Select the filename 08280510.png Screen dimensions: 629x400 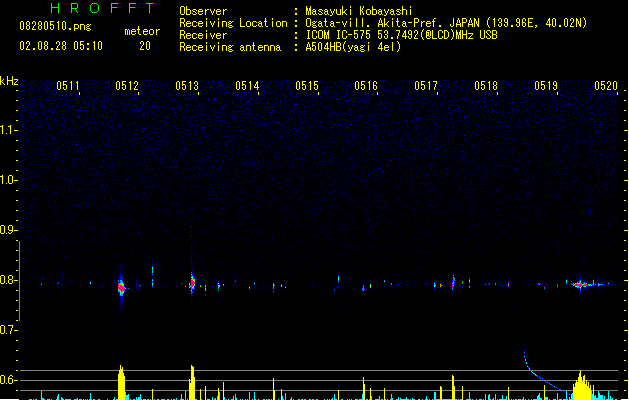(55, 26)
